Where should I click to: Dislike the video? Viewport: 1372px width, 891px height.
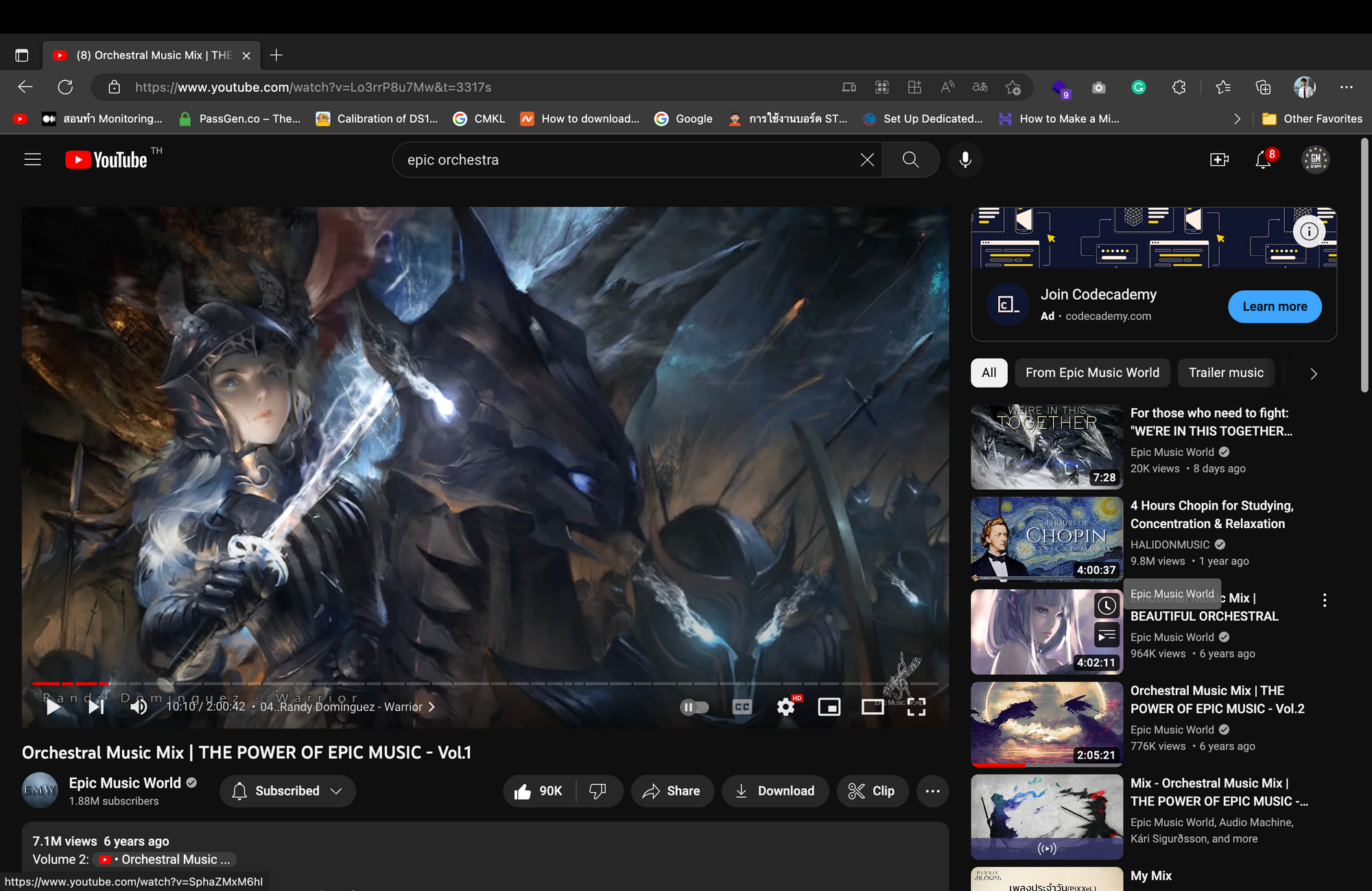click(x=598, y=791)
